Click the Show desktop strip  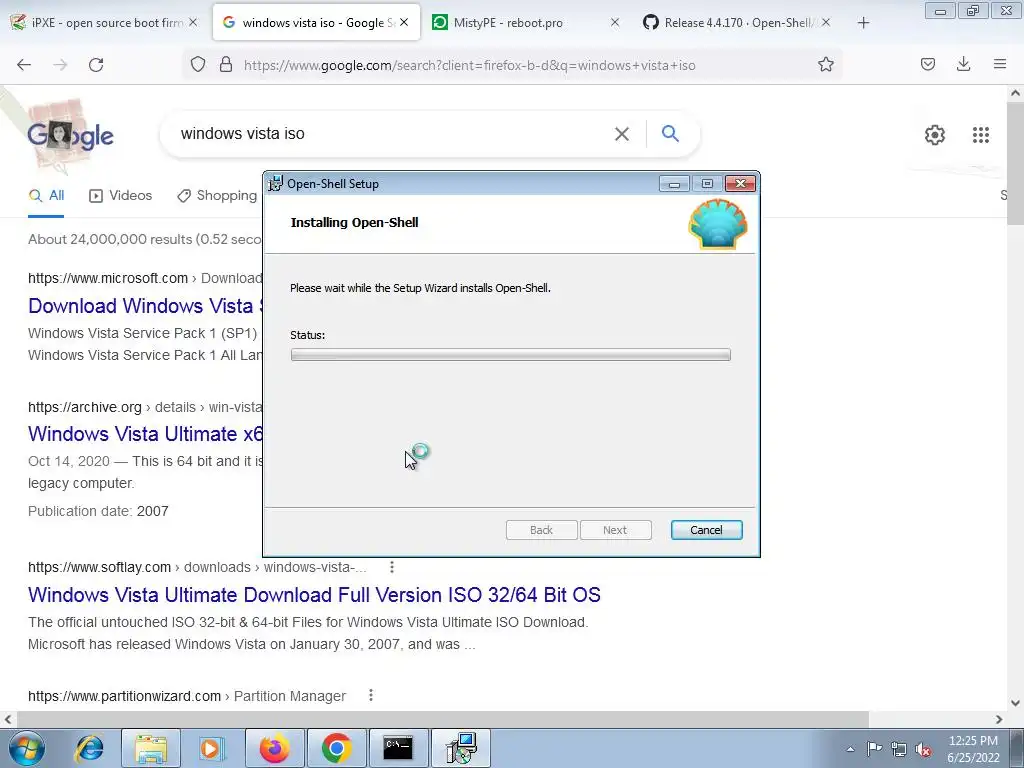coord(1017,748)
